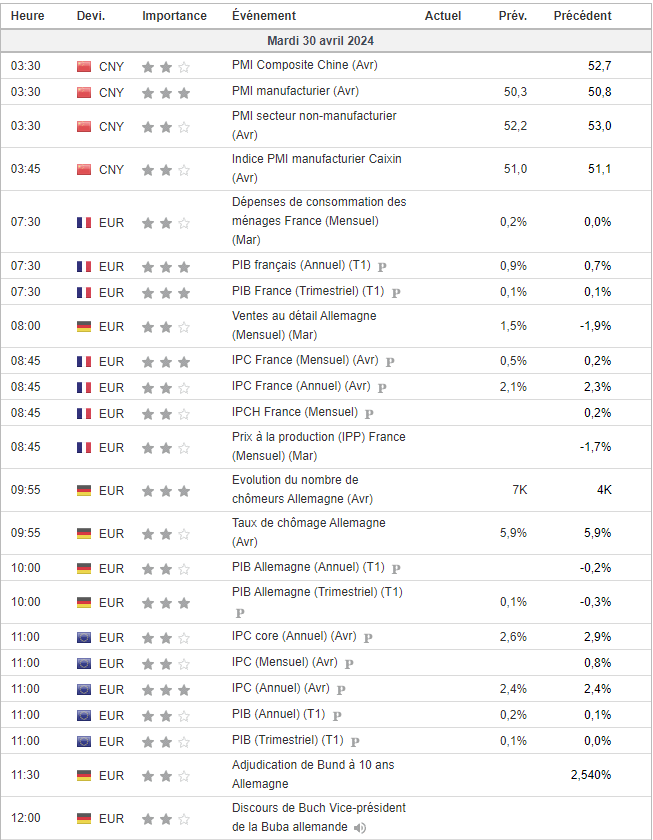Click the China flag in PMI Composite row
This screenshot has height=840, width=653.
tap(84, 66)
